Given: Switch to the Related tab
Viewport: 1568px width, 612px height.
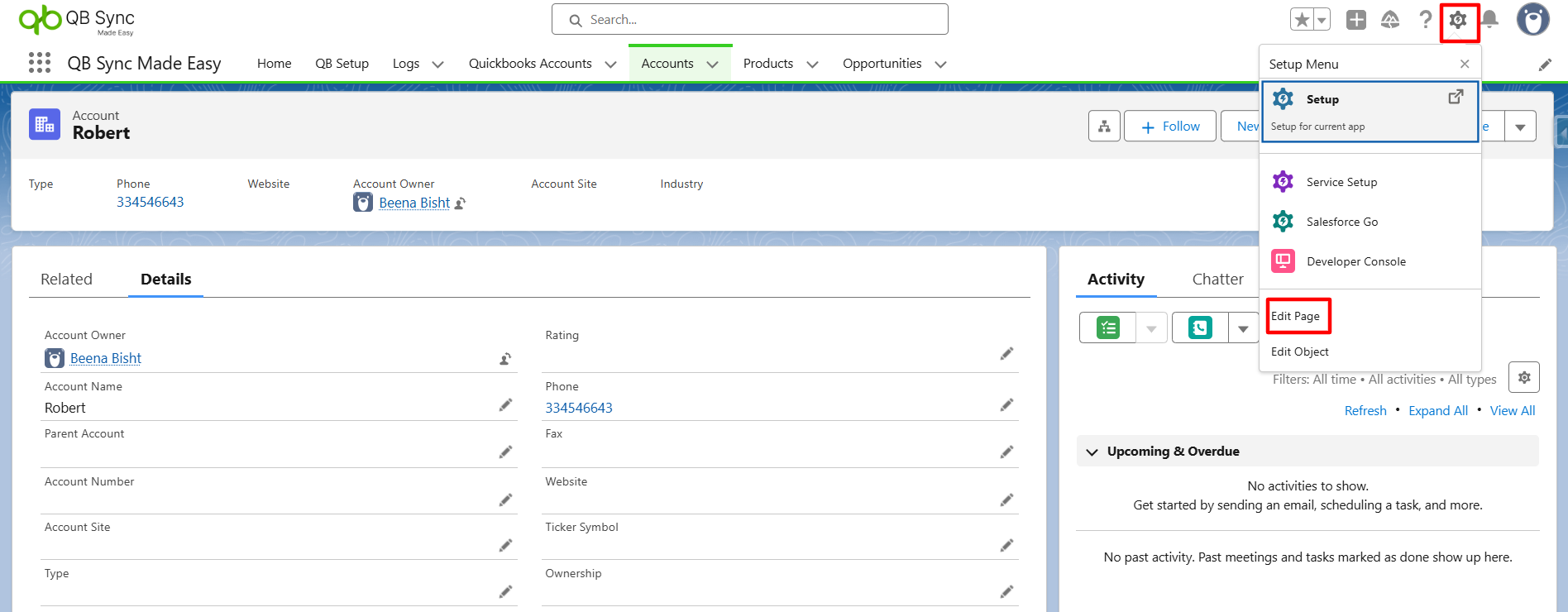Looking at the screenshot, I should [x=67, y=280].
